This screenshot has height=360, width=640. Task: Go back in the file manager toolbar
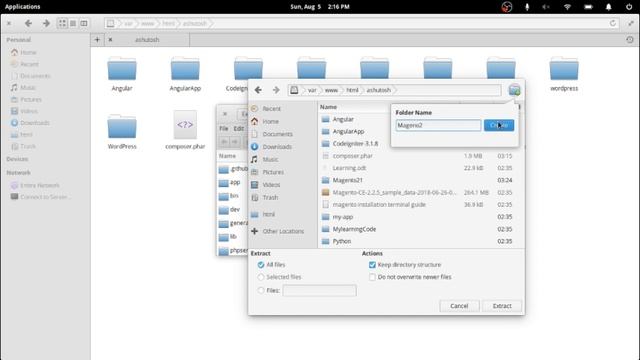click(x=28, y=23)
